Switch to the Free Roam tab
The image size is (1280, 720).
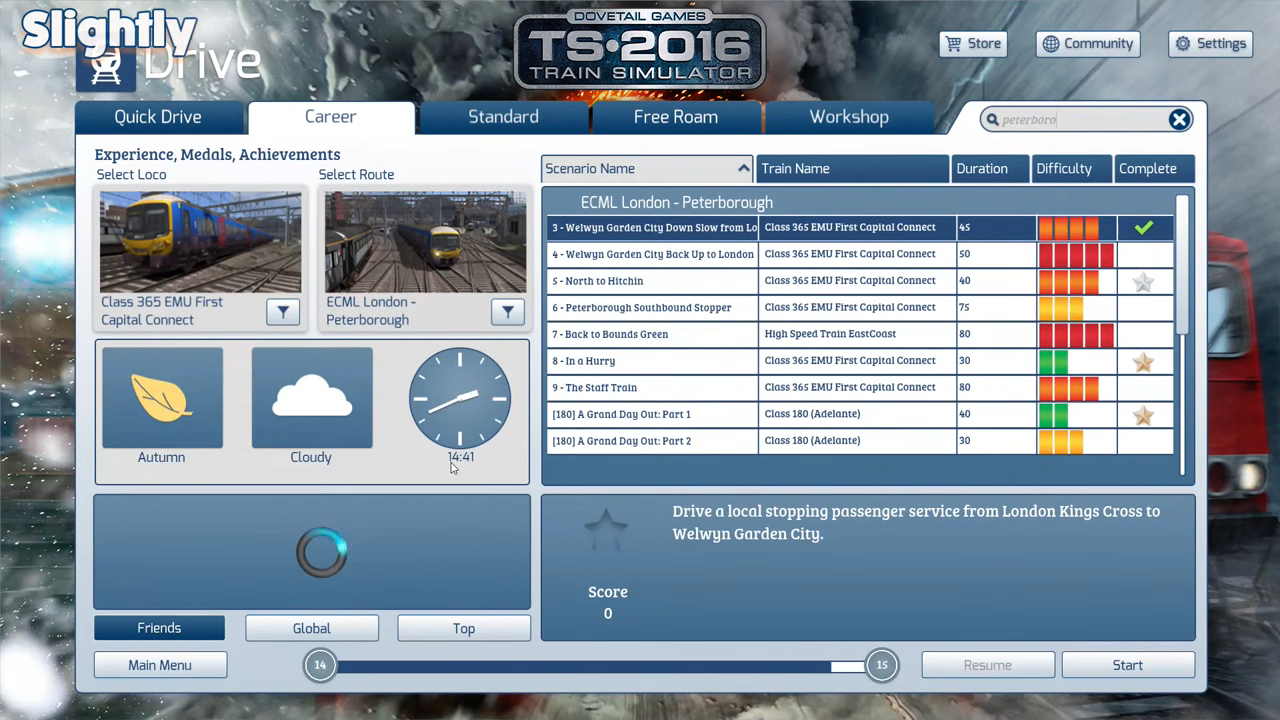pos(675,117)
